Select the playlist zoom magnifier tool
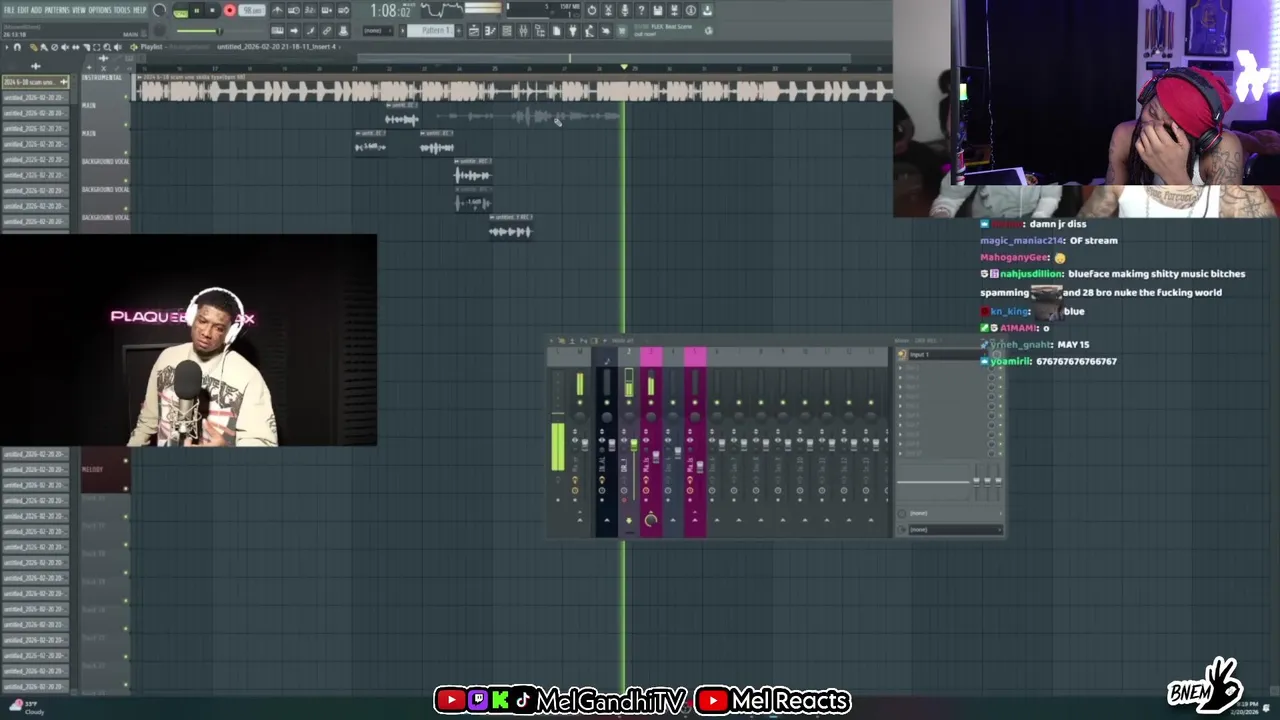The width and height of the screenshot is (1280, 720). 107,47
